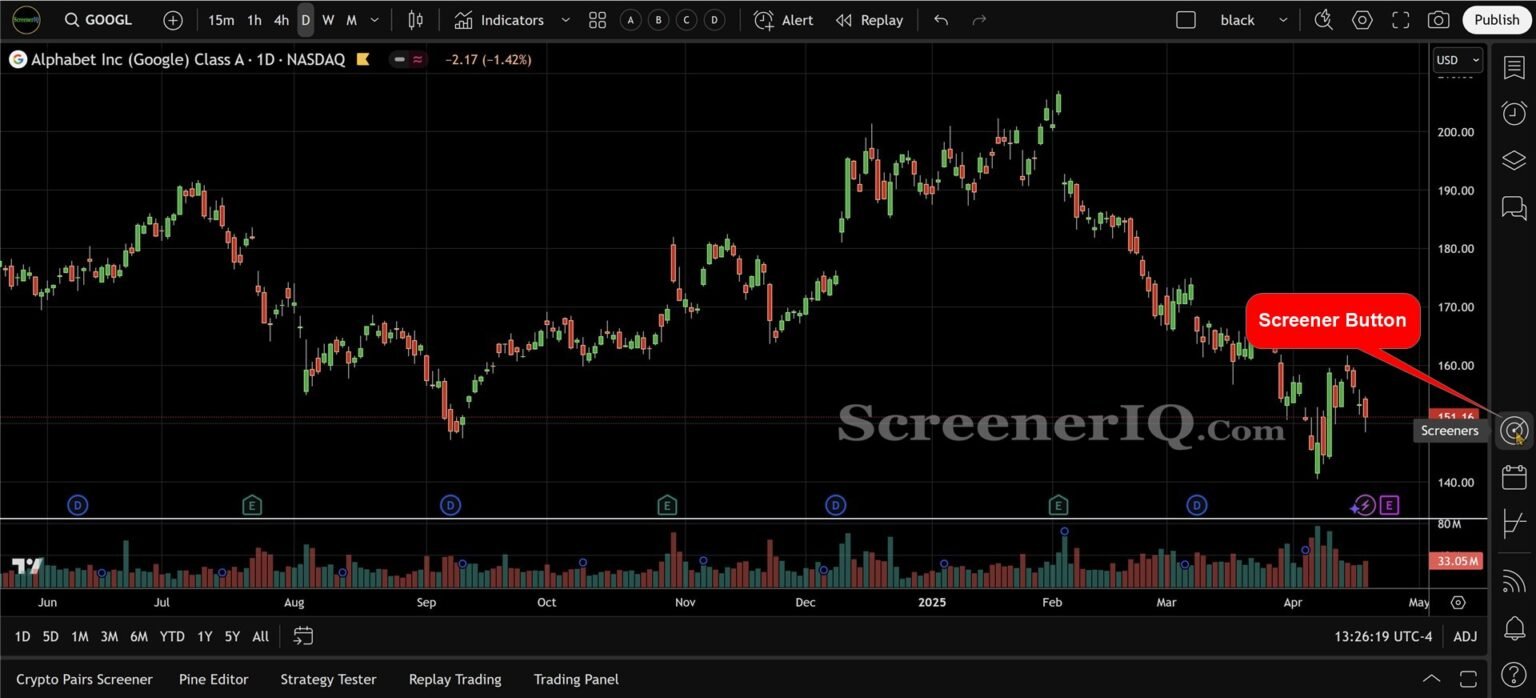Create a new Alert

[x=783, y=20]
